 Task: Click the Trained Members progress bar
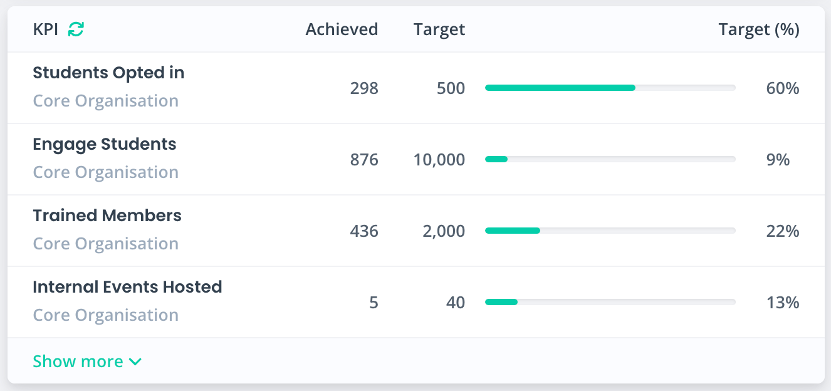pos(610,231)
